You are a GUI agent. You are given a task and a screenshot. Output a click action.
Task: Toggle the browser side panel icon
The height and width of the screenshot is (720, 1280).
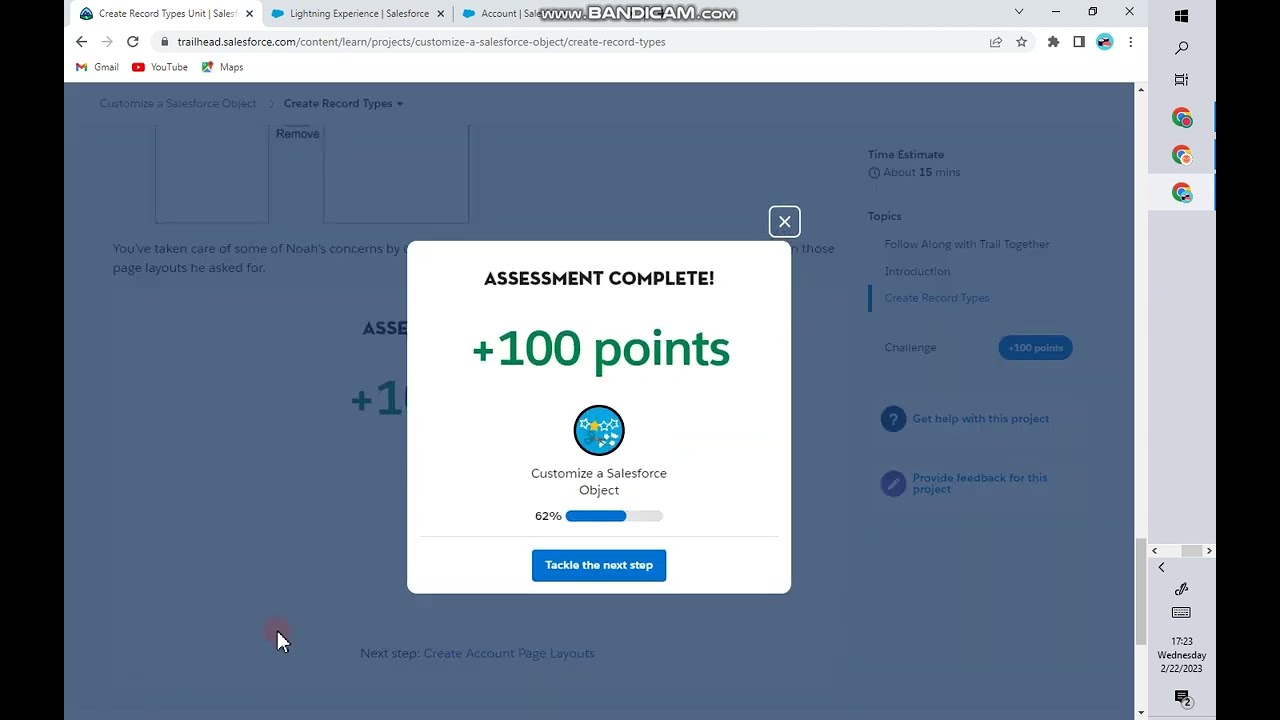point(1079,42)
